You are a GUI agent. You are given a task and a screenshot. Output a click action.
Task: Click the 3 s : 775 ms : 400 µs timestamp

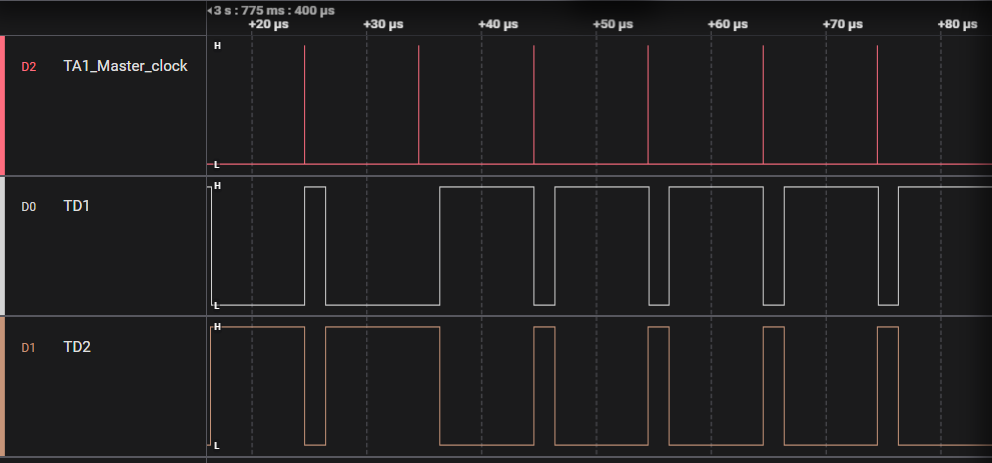(274, 11)
